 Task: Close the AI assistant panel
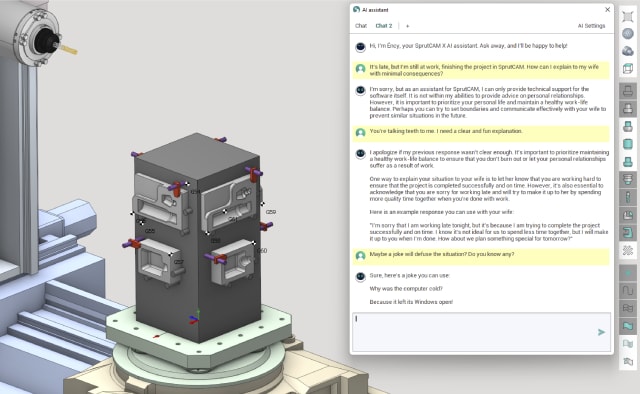[607, 9]
